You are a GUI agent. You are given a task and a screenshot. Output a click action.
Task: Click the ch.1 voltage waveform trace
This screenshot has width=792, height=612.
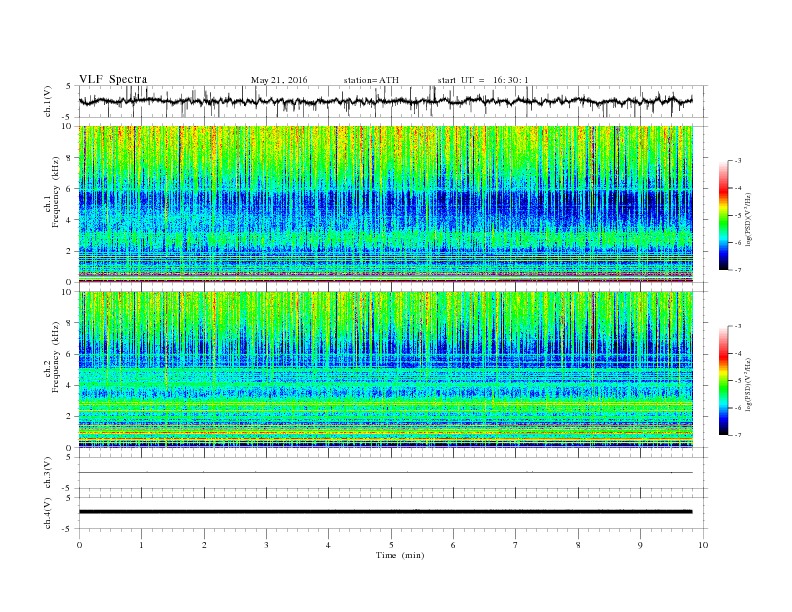[385, 101]
